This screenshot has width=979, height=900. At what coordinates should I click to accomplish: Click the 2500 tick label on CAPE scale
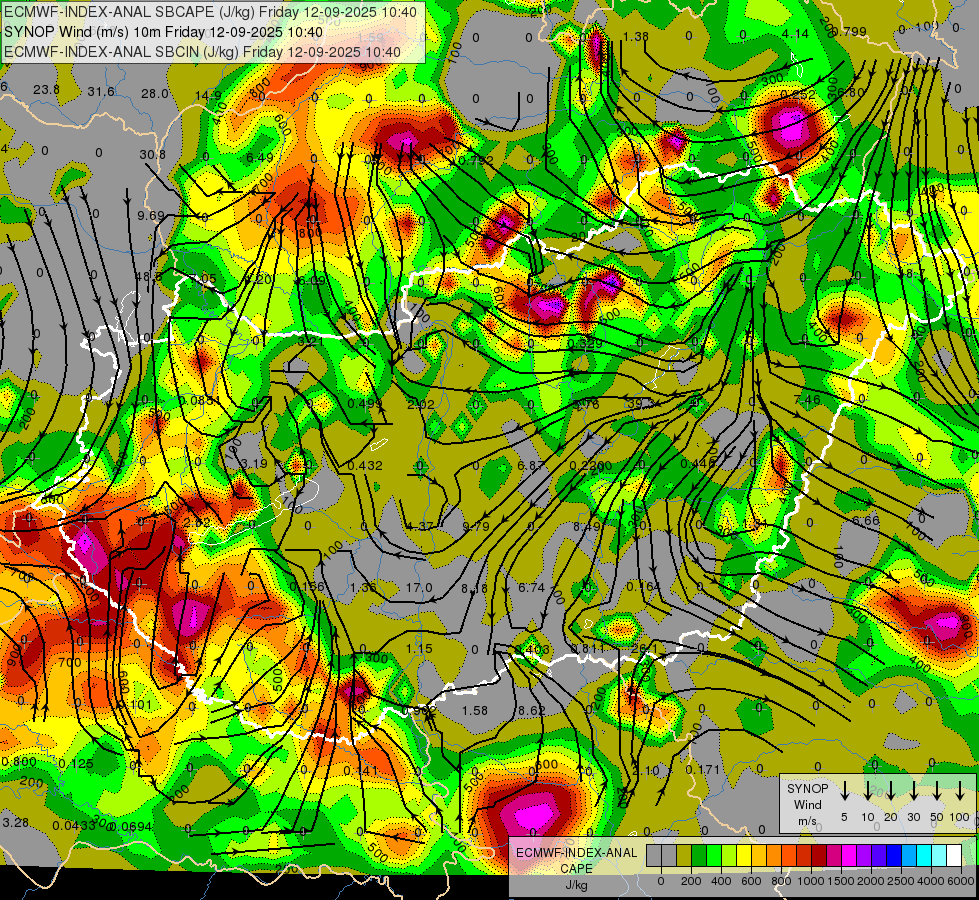point(901,881)
